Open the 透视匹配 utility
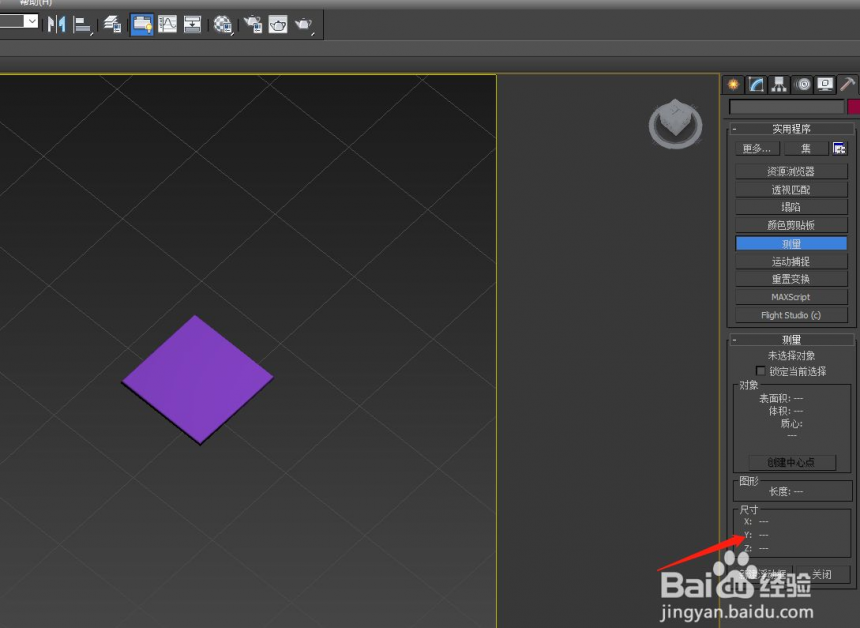This screenshot has width=860, height=628. coord(791,189)
